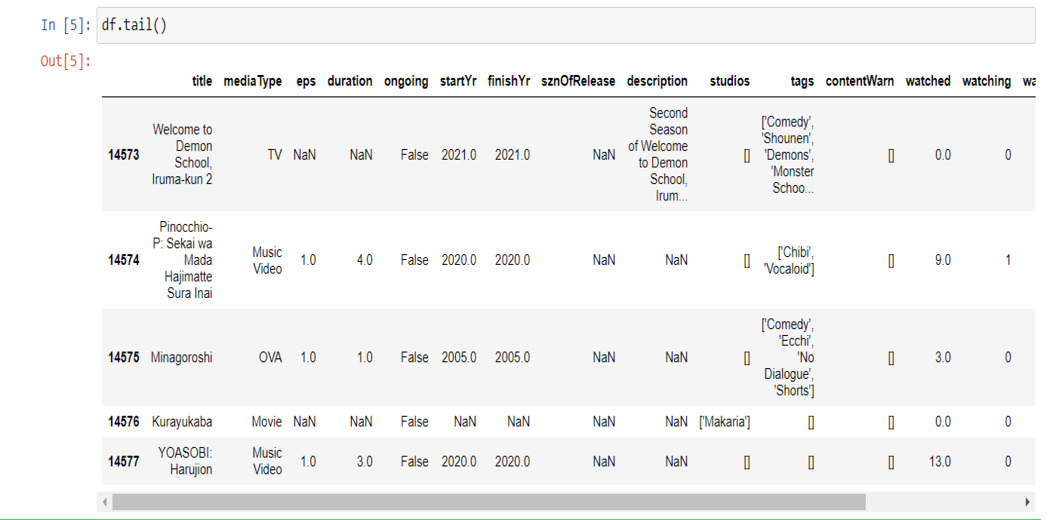The width and height of the screenshot is (1050, 520).
Task: Click row index 14576
Action: point(124,422)
